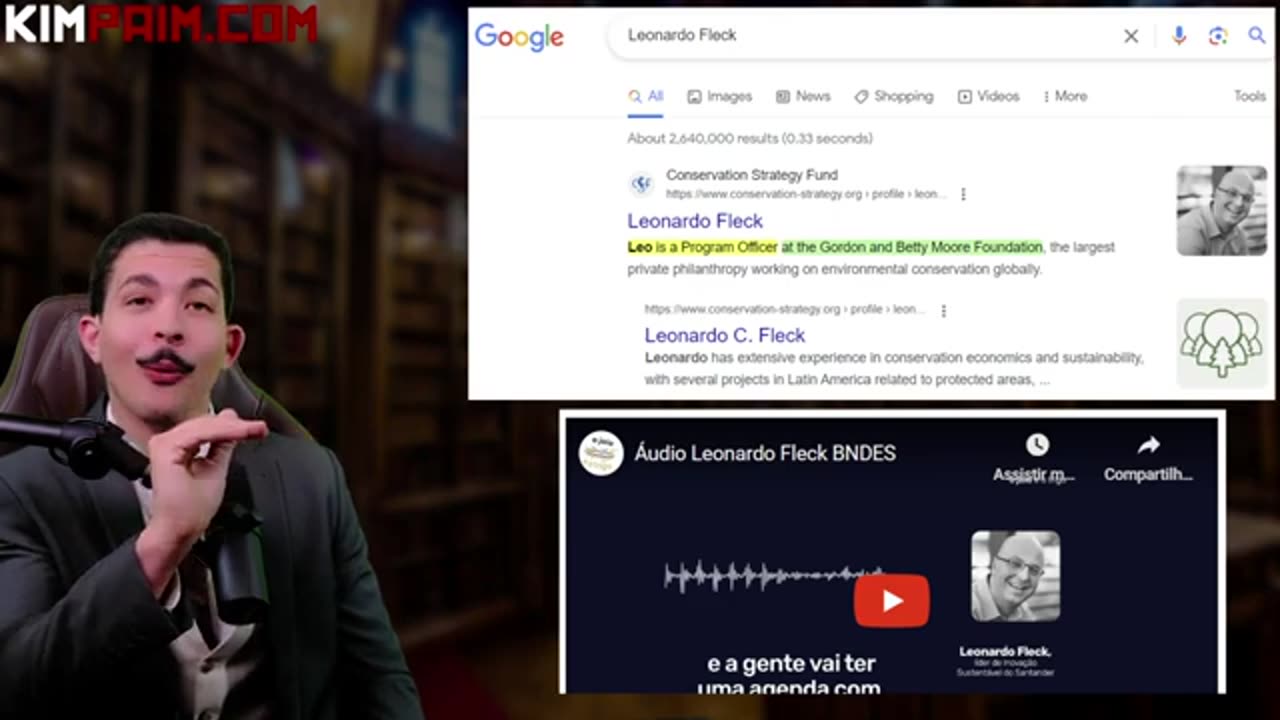The image size is (1280, 720).
Task: Open options menu for first result
Action: click(963, 194)
